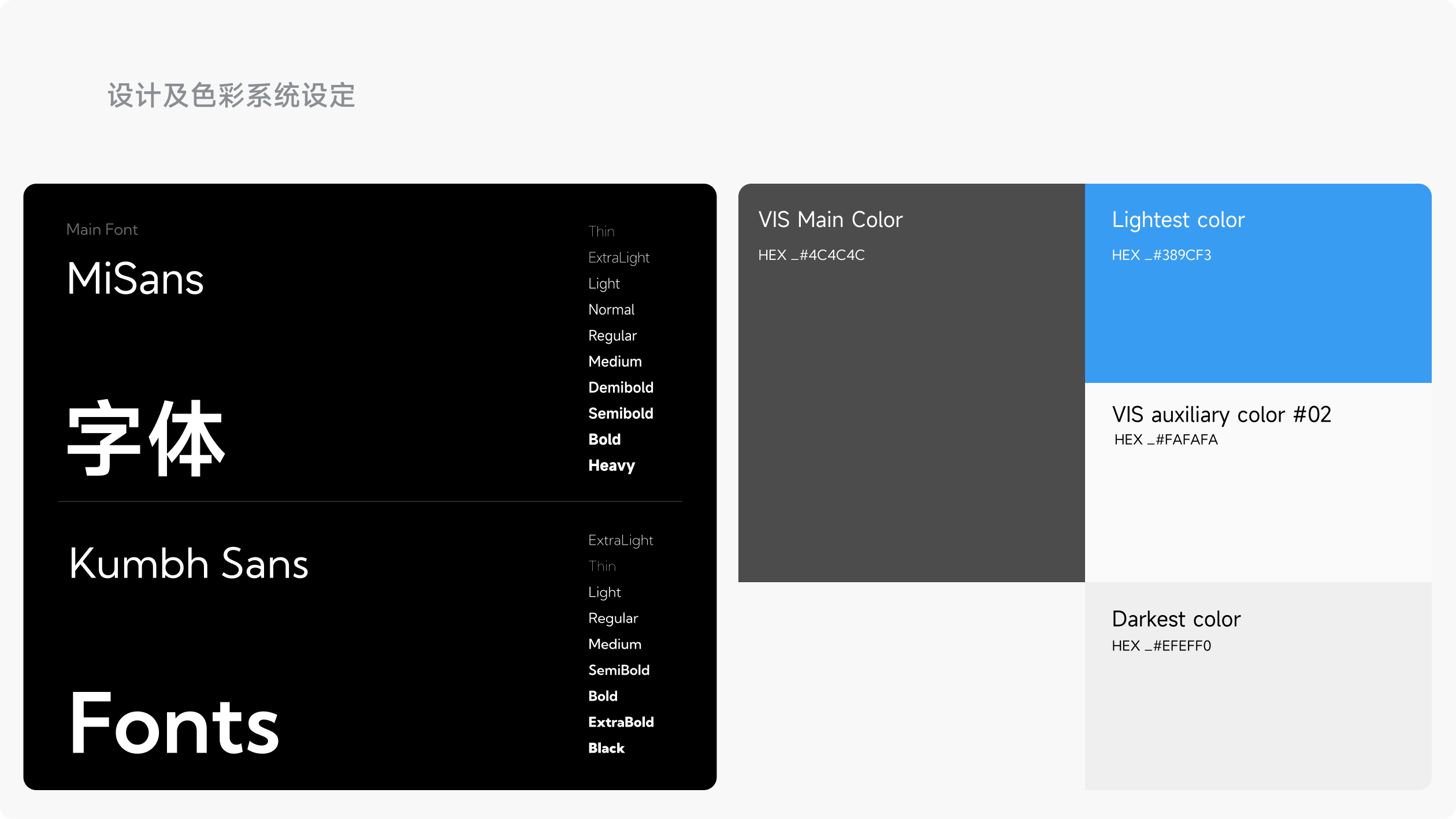Click the large Fonts sample text

coord(174,723)
